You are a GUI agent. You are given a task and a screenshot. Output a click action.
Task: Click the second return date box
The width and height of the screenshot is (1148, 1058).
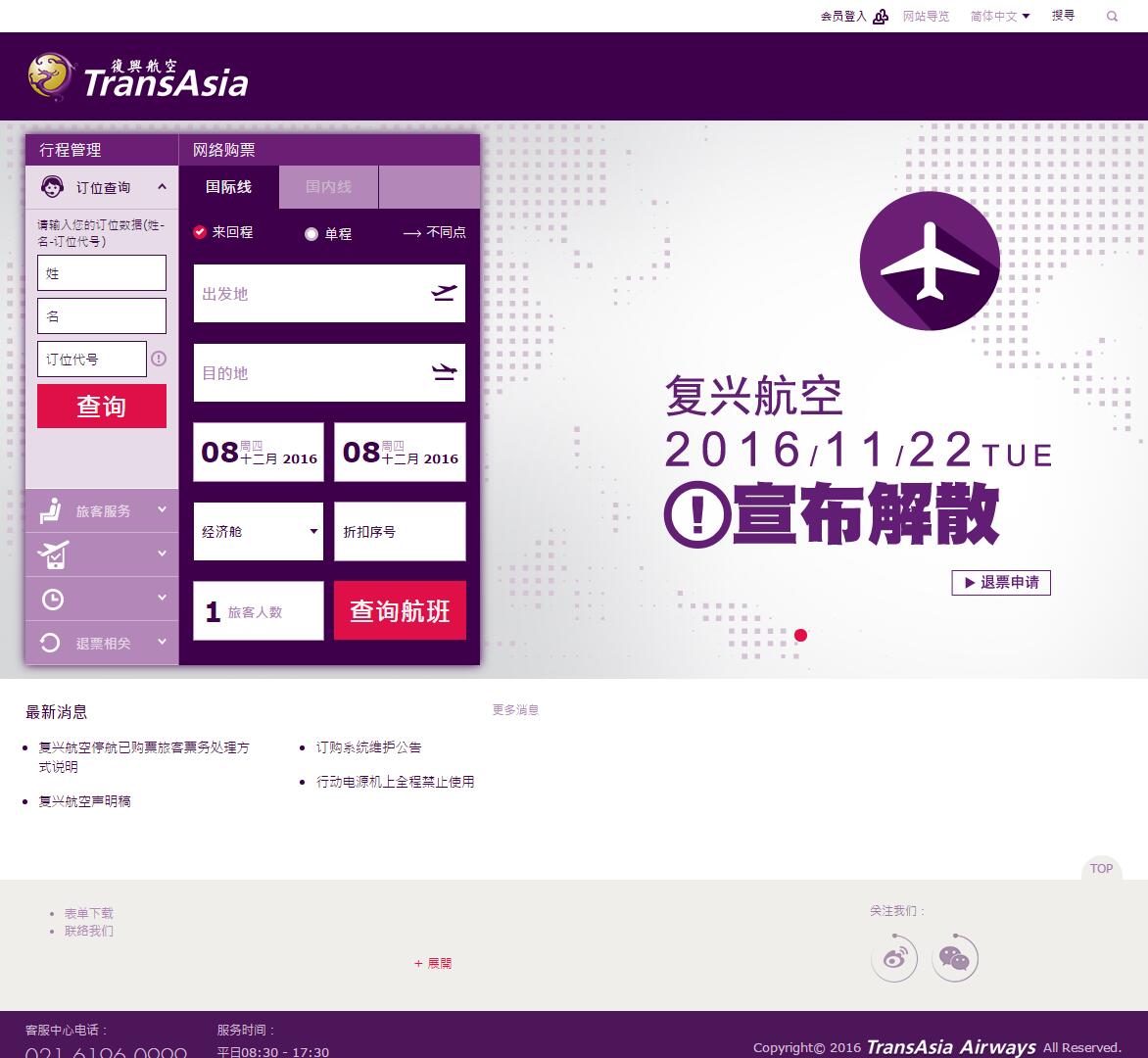pos(400,452)
